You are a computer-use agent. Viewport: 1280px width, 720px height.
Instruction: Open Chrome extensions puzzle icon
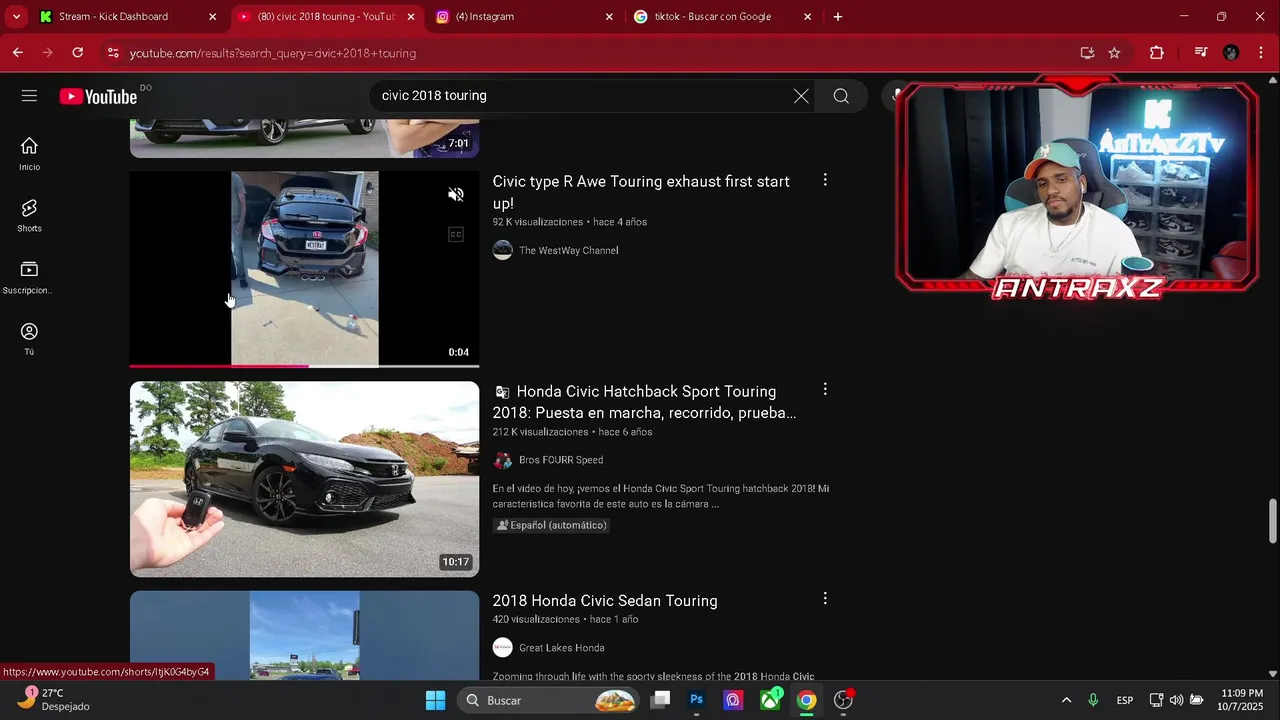point(1157,53)
